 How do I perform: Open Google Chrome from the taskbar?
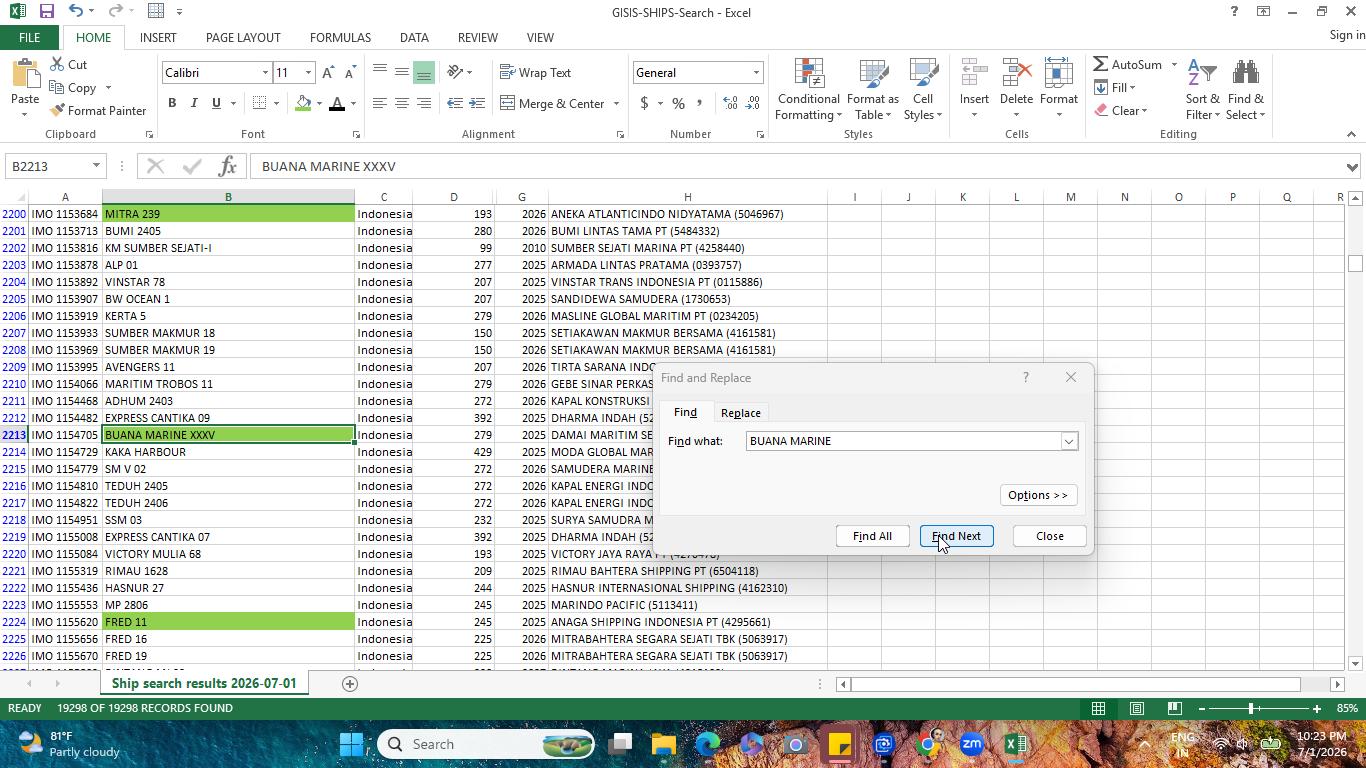click(x=928, y=744)
